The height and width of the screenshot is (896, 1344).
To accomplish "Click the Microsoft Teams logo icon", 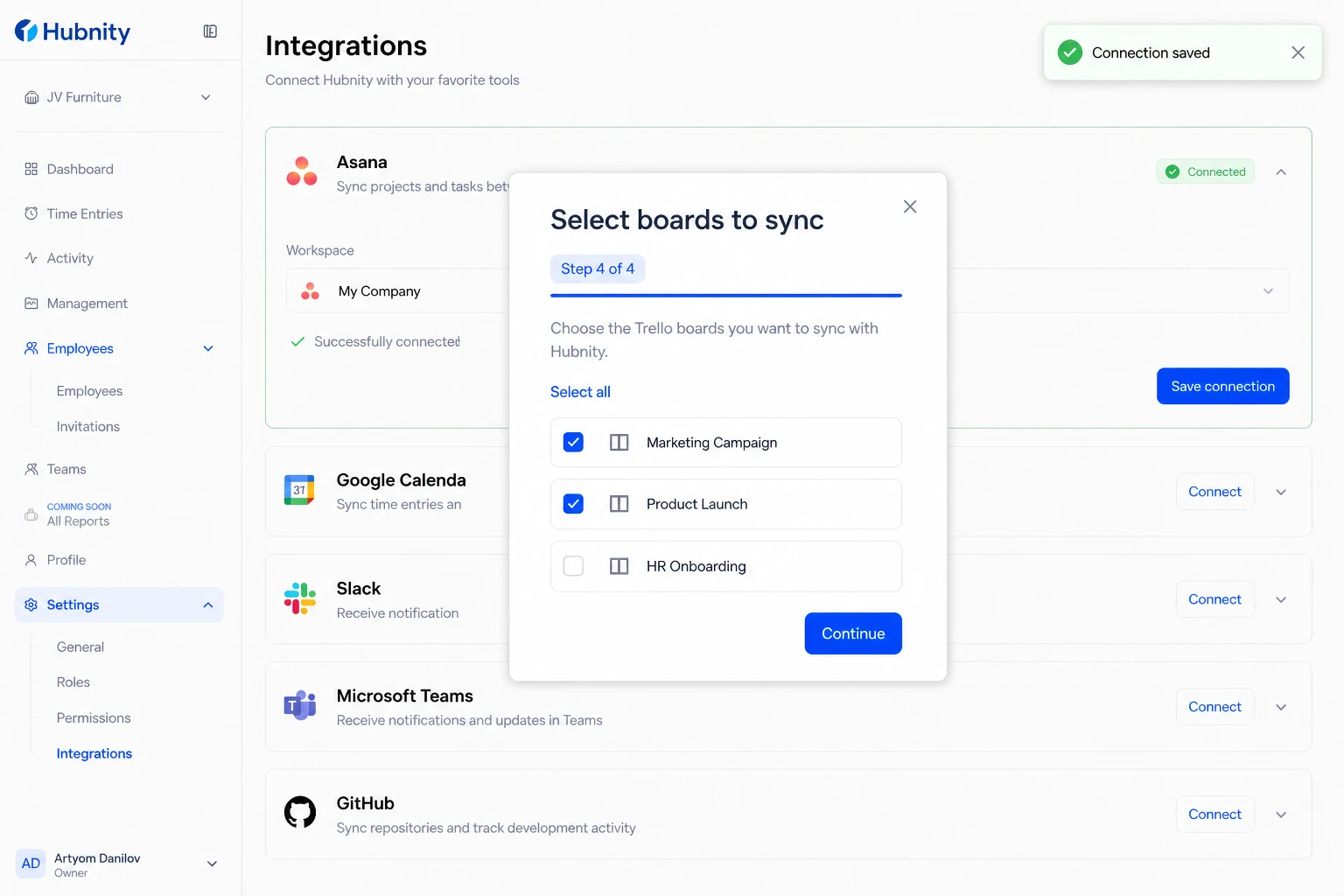I will point(300,705).
